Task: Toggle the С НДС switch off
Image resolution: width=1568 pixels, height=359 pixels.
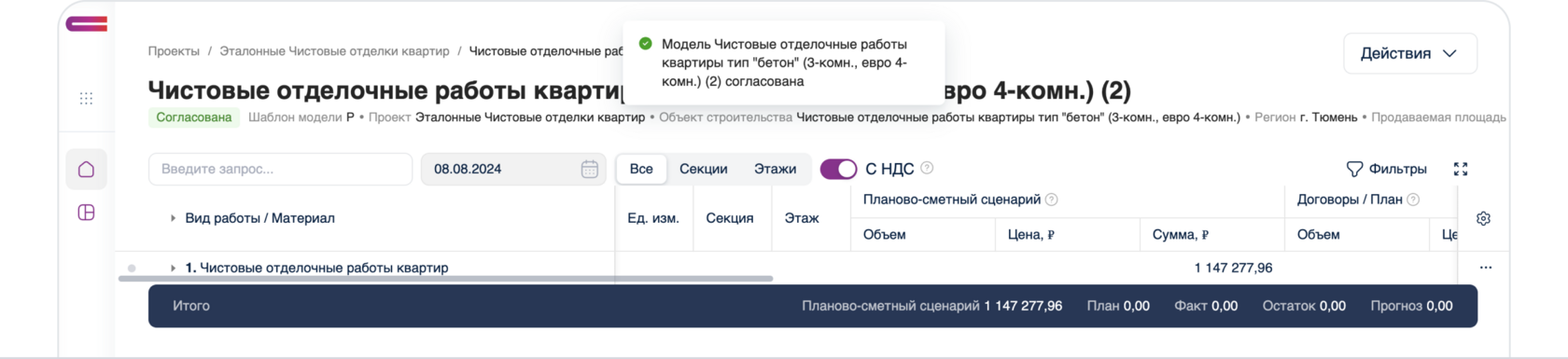Action: (x=838, y=169)
